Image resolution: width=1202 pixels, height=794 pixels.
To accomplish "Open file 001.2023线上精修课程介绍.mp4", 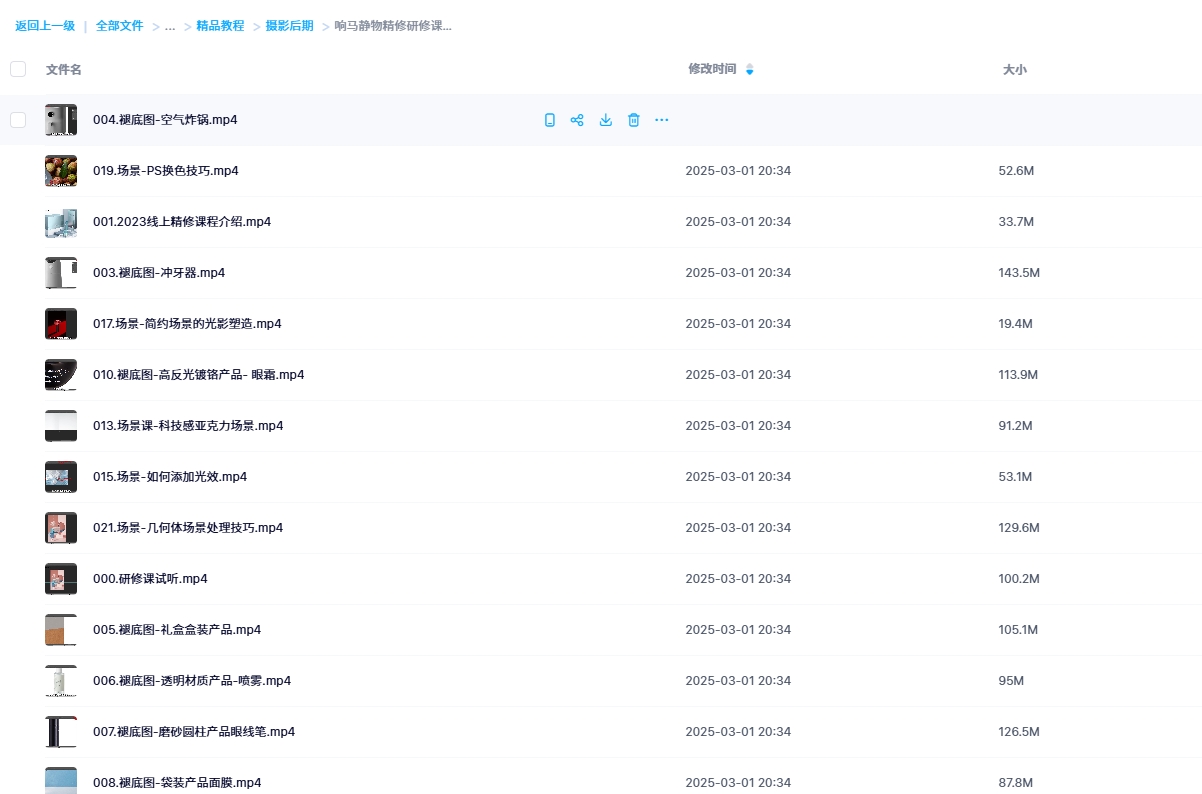I will pyautogui.click(x=181, y=222).
